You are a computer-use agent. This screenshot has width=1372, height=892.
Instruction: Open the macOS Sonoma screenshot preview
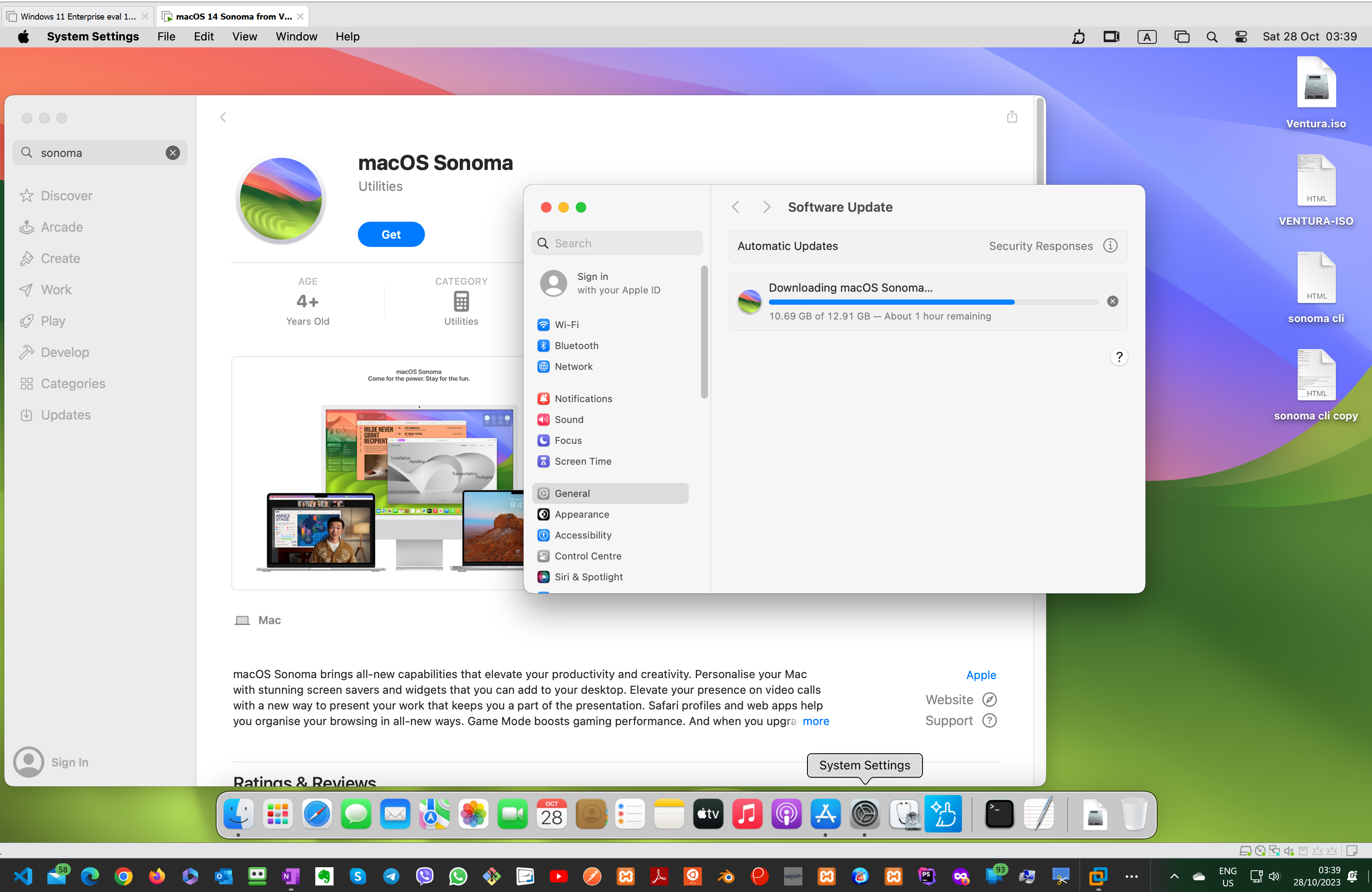click(x=378, y=473)
